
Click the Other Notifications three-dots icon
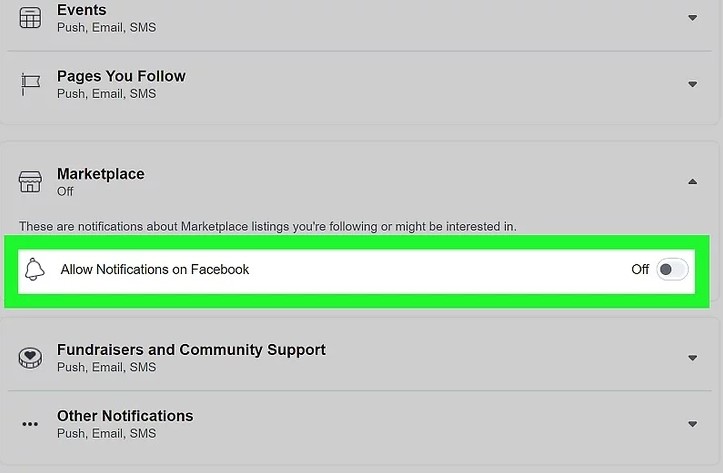(x=30, y=424)
